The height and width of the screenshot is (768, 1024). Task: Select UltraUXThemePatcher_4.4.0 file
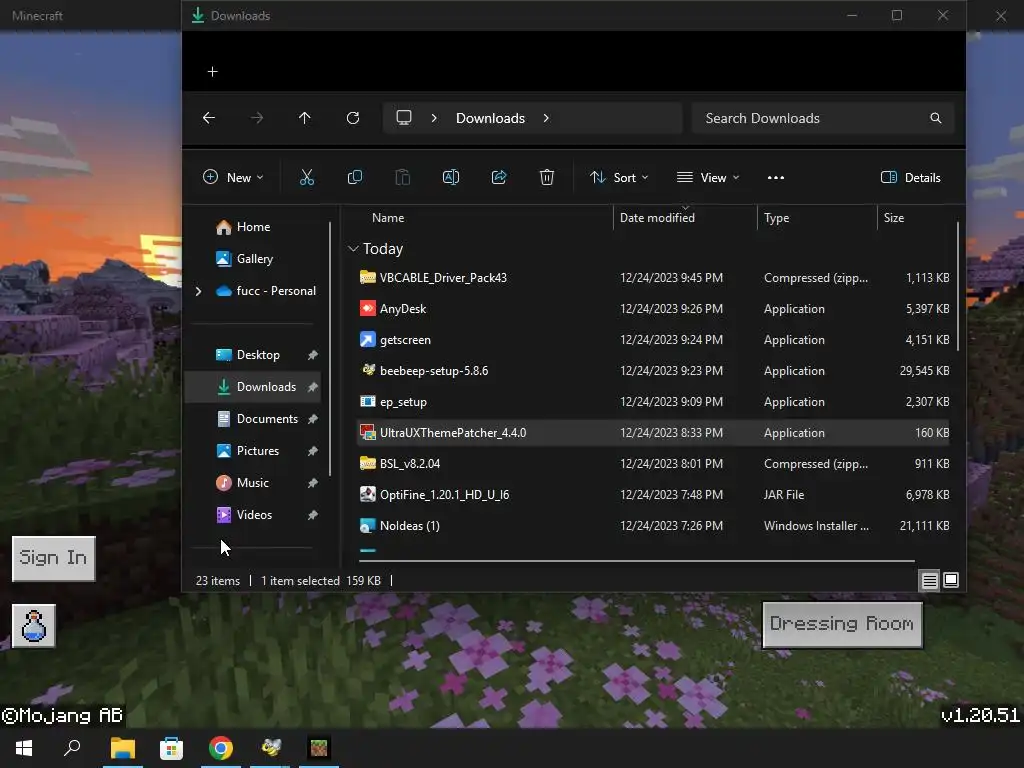pos(653,432)
